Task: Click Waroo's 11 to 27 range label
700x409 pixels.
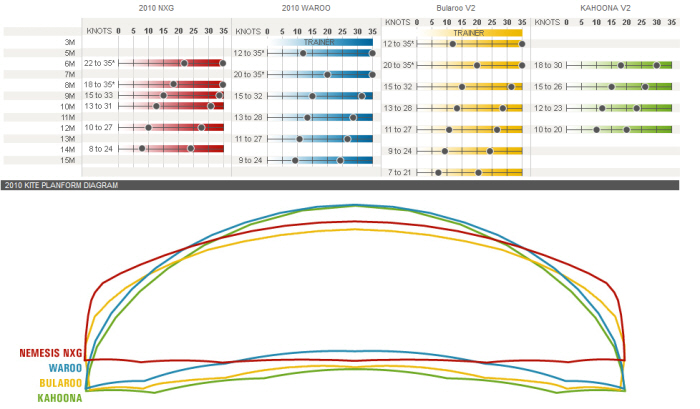Action: click(248, 138)
